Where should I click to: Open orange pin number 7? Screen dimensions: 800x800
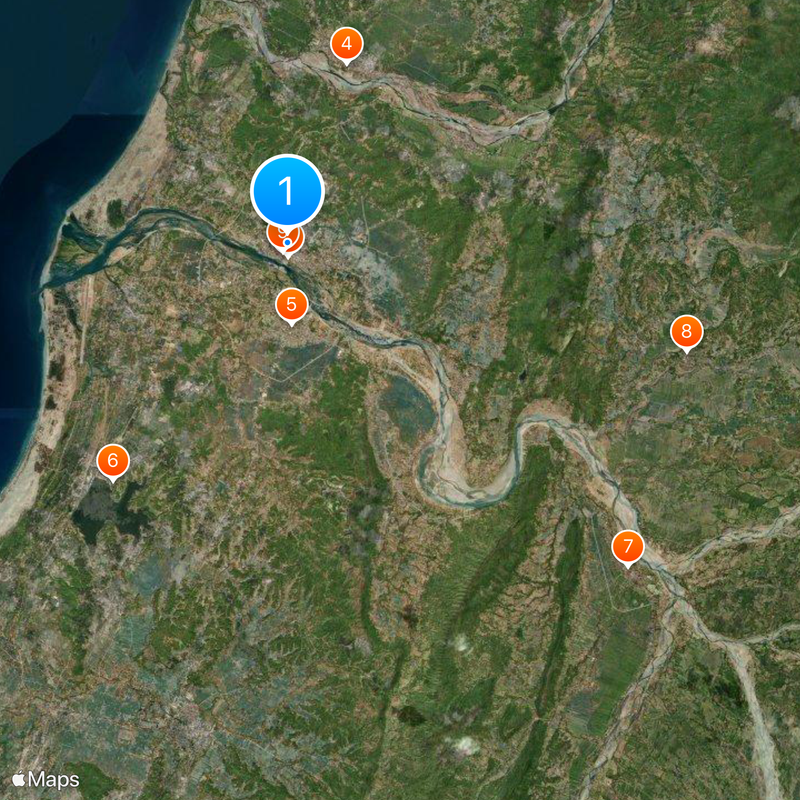click(628, 547)
